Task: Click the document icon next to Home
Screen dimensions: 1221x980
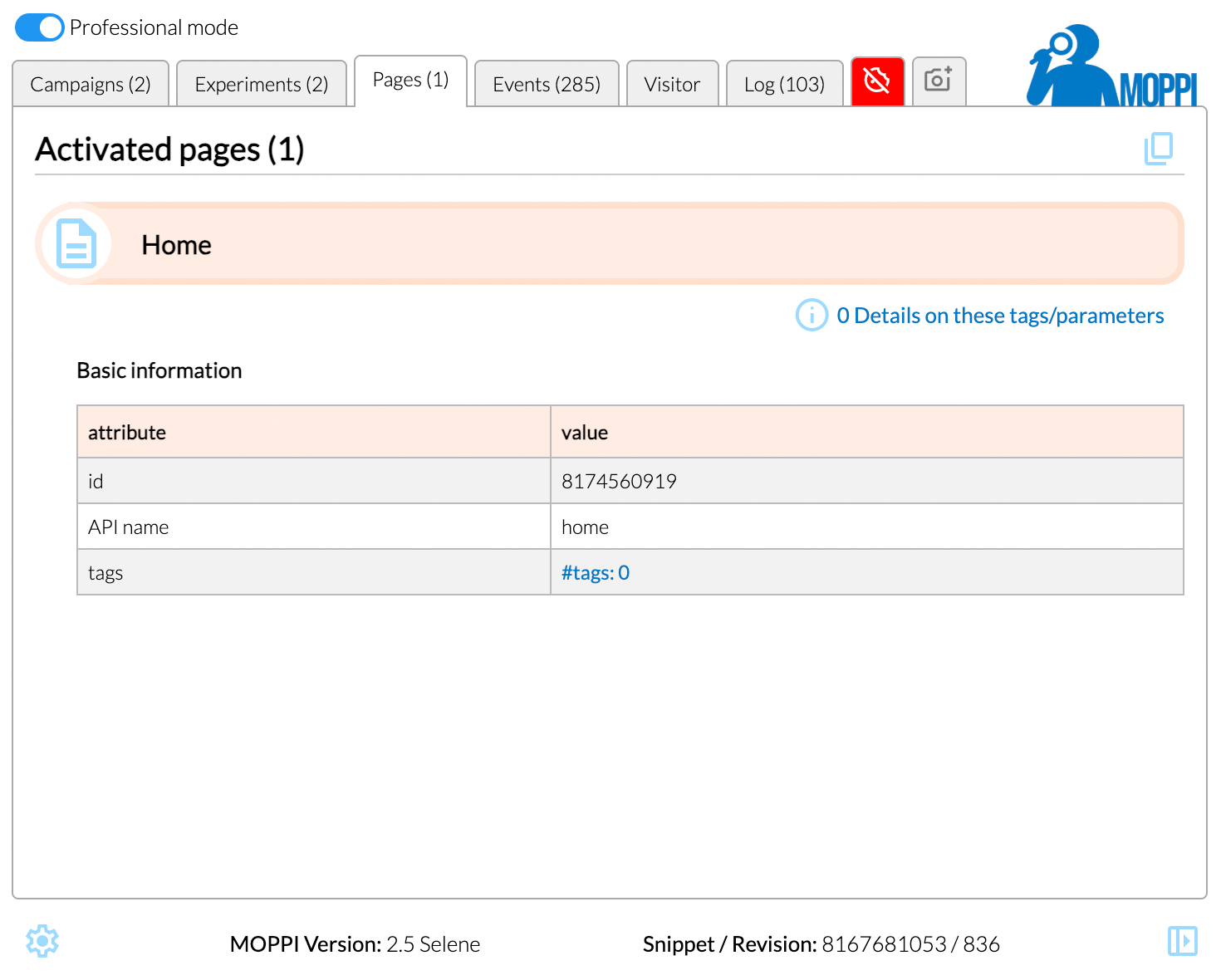Action: click(76, 244)
